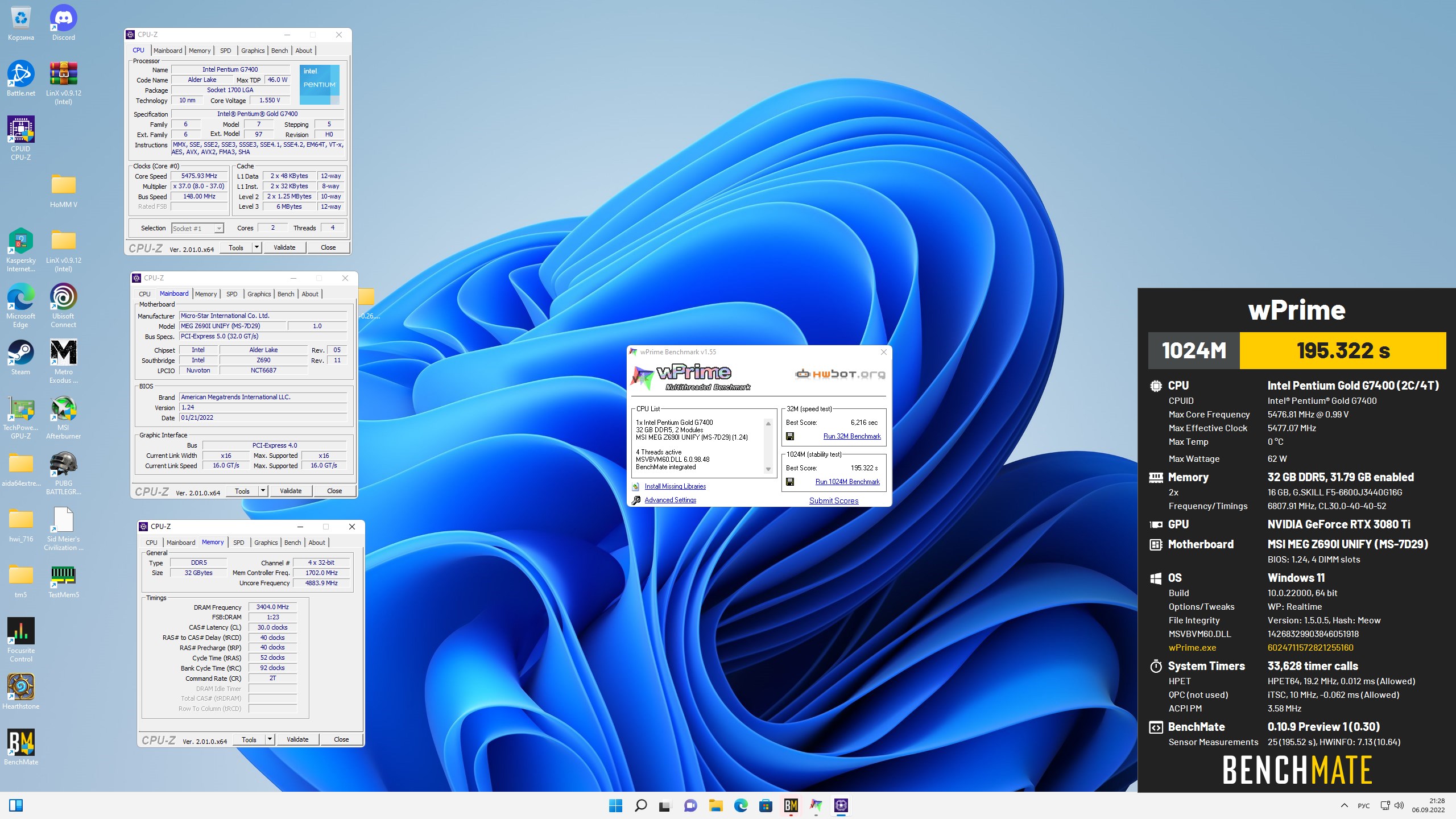The image size is (1456, 819).
Task: Open the Recycle Bin (Корзина) icon
Action: click(21, 23)
